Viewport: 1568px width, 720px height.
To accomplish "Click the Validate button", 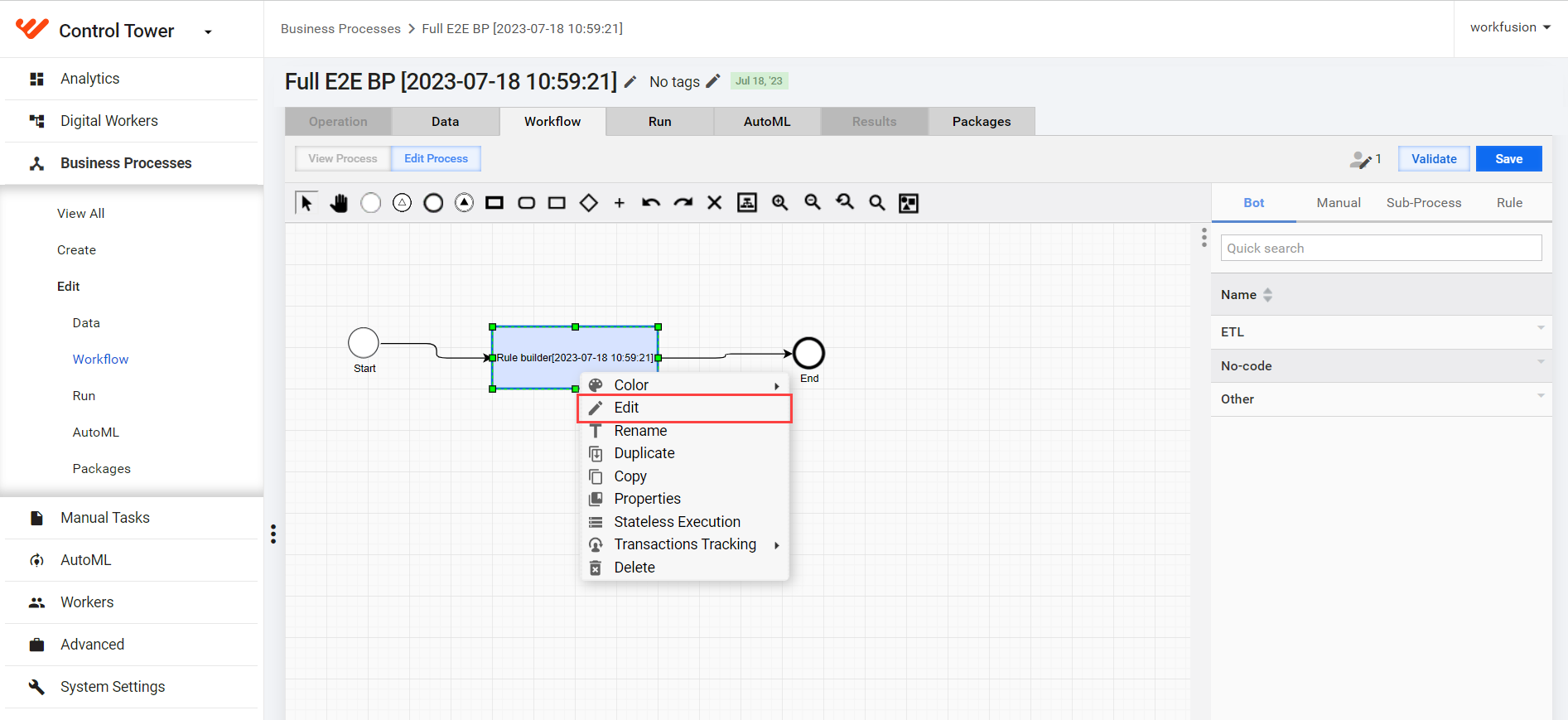I will [1434, 159].
